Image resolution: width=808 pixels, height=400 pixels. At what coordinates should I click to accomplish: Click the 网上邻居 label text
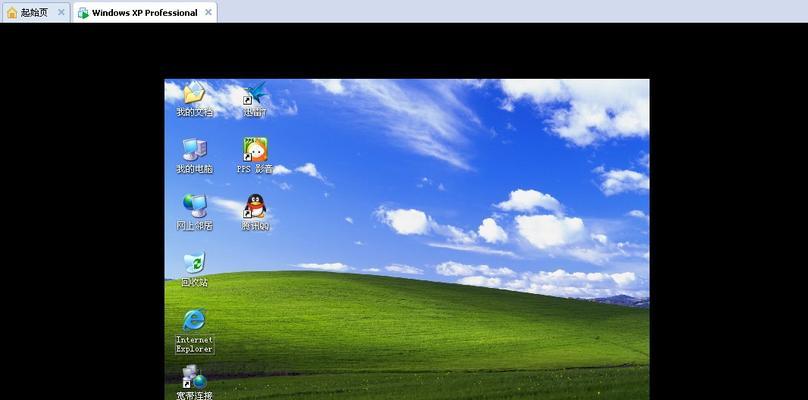(x=194, y=225)
